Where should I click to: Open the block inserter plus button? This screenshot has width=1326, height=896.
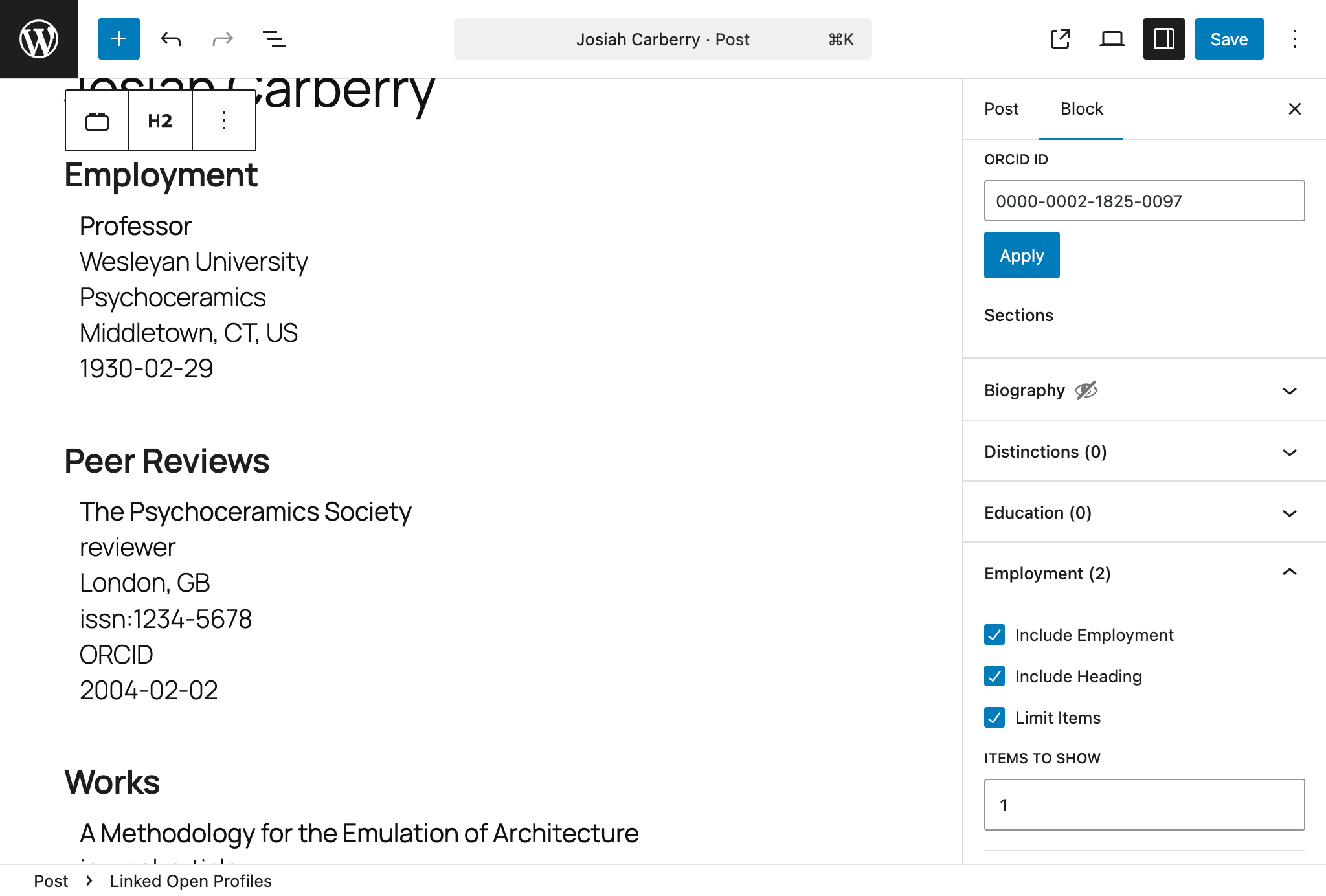[x=119, y=39]
